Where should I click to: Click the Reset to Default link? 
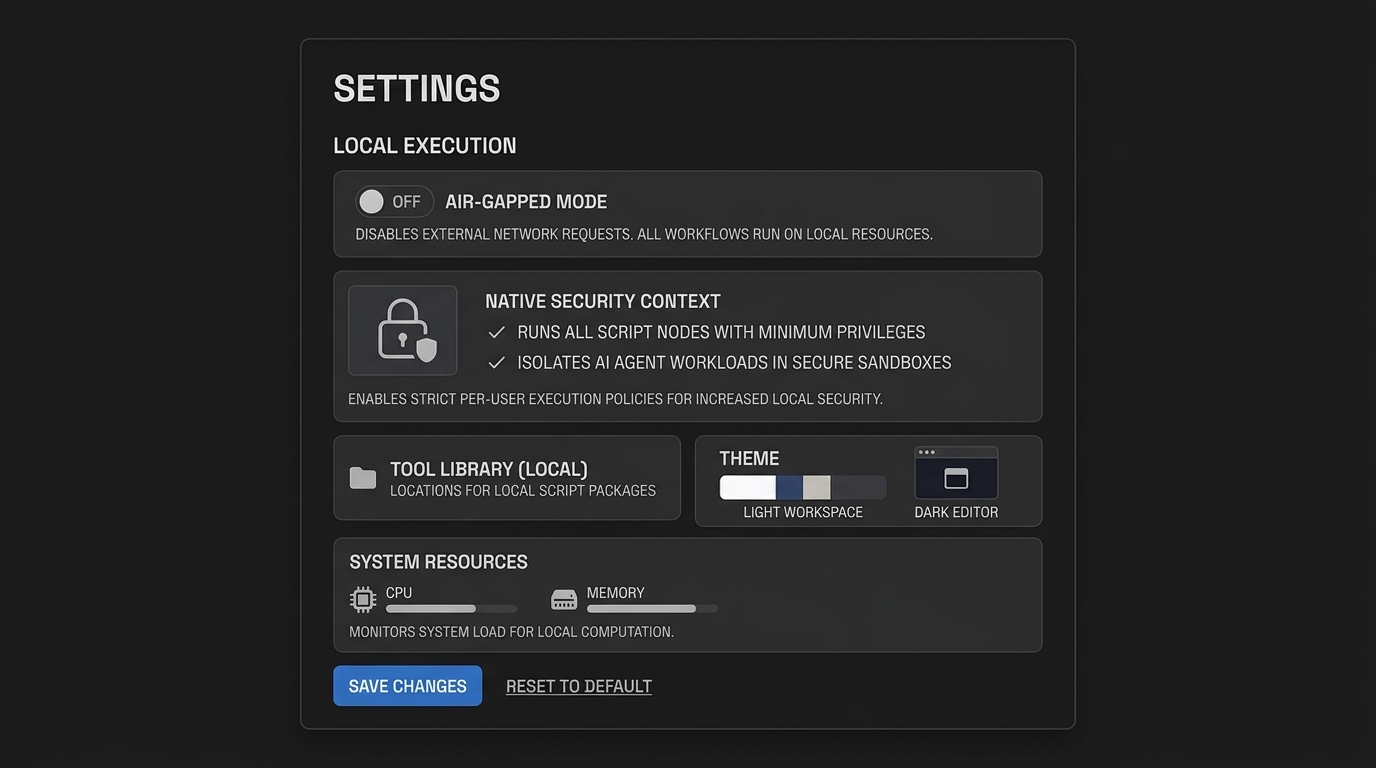click(579, 686)
